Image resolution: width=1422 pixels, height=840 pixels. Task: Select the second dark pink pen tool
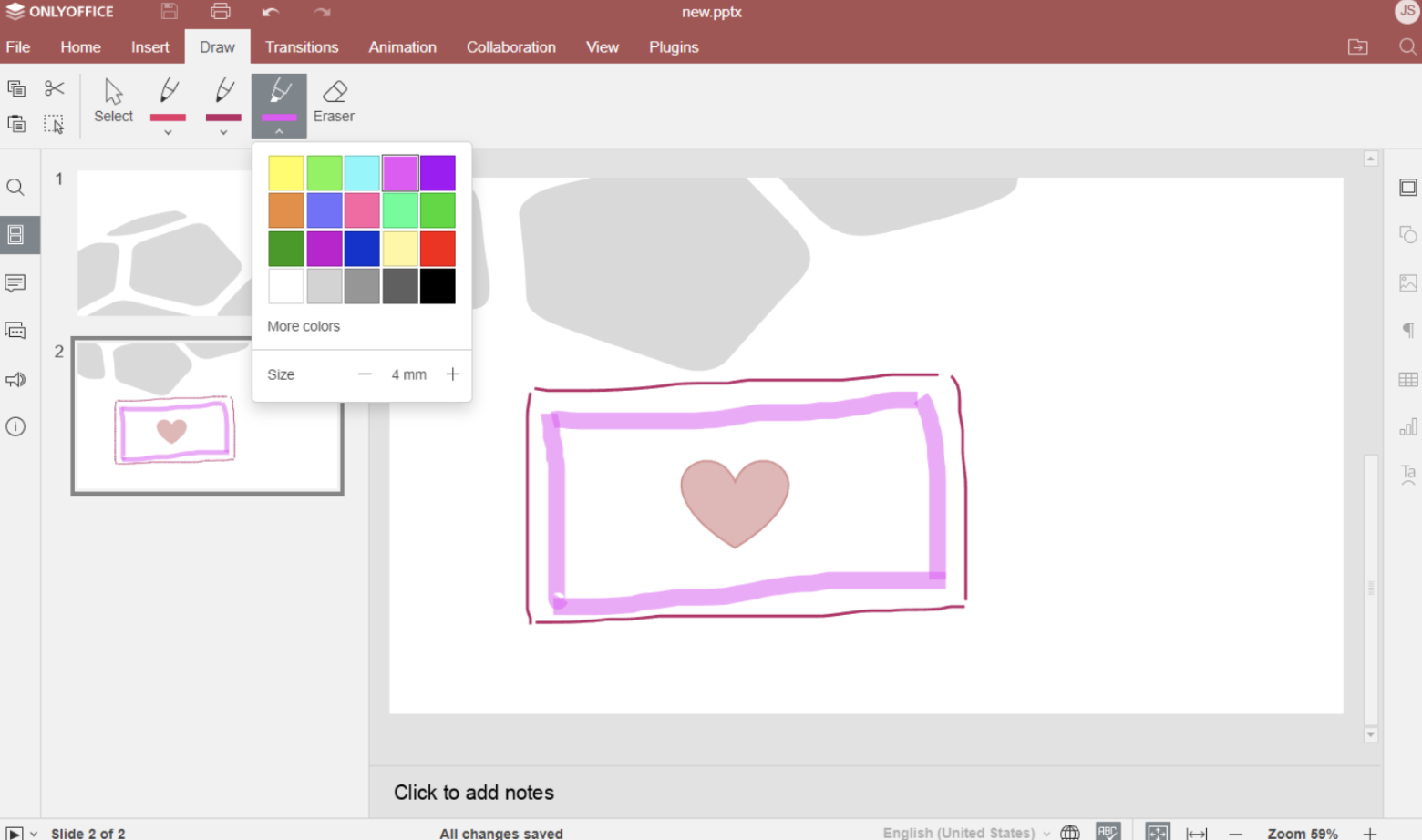tap(223, 99)
